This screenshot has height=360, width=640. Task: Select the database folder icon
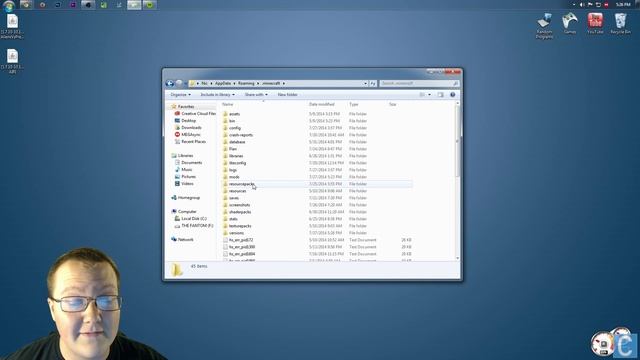pyautogui.click(x=225, y=142)
